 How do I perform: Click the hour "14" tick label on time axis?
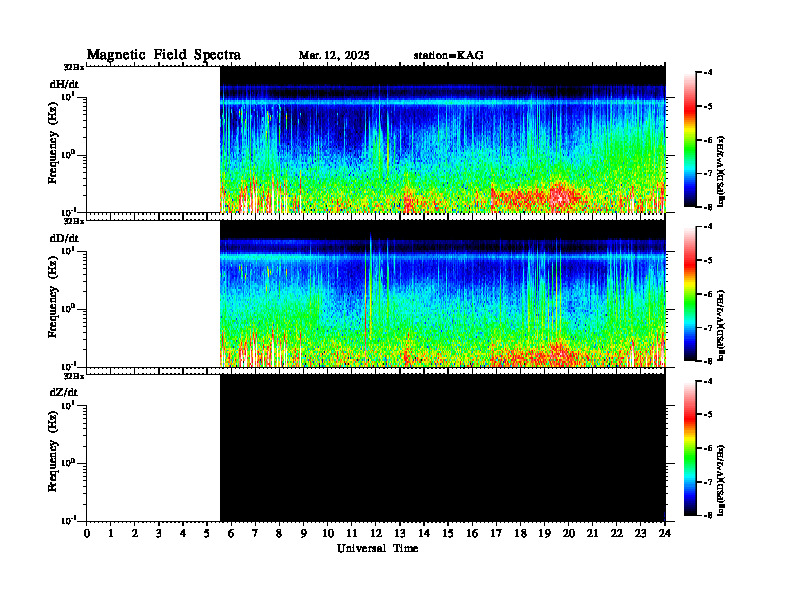pos(424,534)
